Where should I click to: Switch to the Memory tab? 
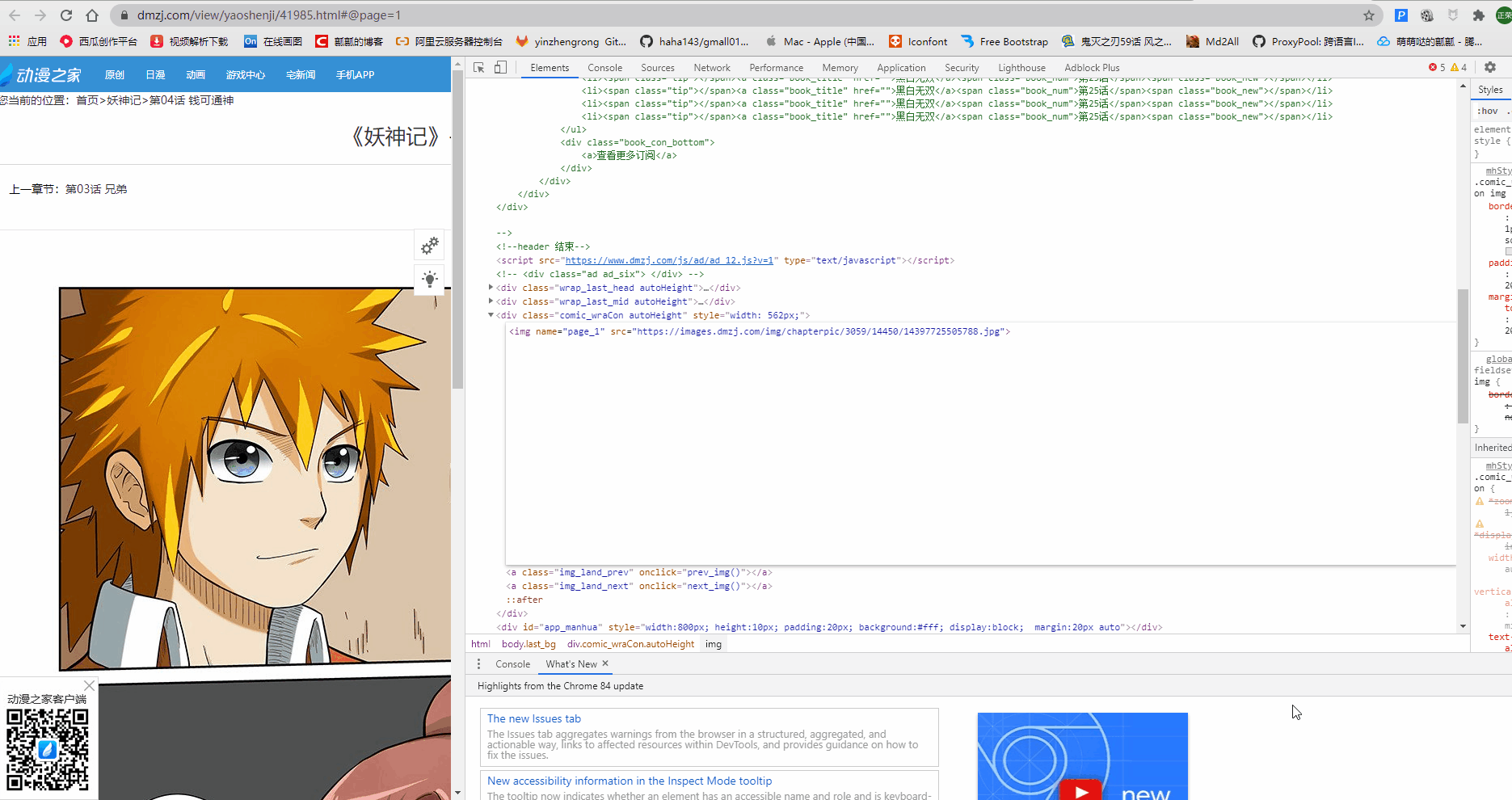[840, 68]
